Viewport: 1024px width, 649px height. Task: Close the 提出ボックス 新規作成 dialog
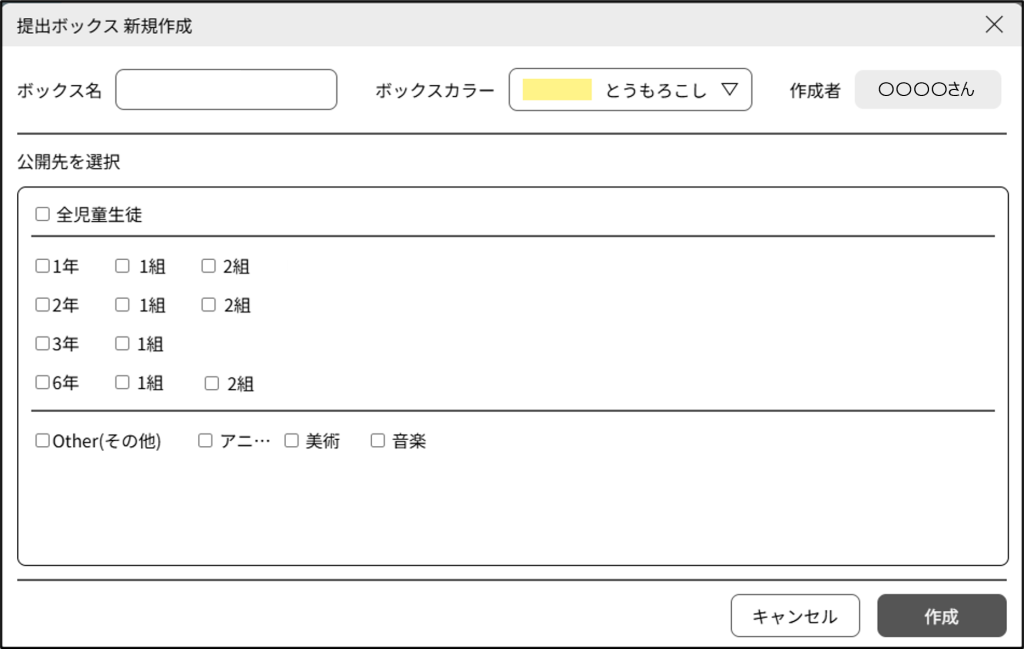(994, 25)
